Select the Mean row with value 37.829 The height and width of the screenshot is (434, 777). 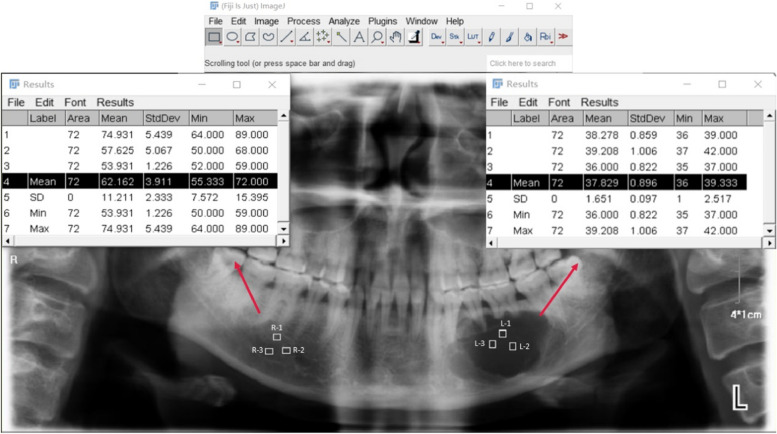click(616, 183)
